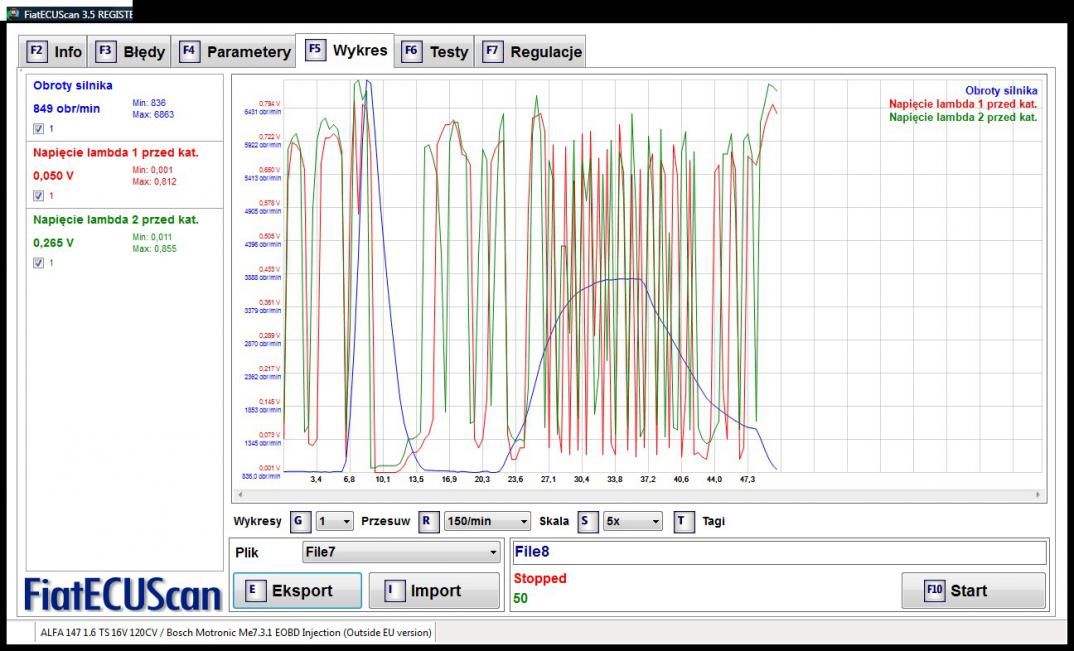The height and width of the screenshot is (651, 1074).
Task: Uncheck the Napięcie lambda 1 checkbox
Action: pos(38,195)
